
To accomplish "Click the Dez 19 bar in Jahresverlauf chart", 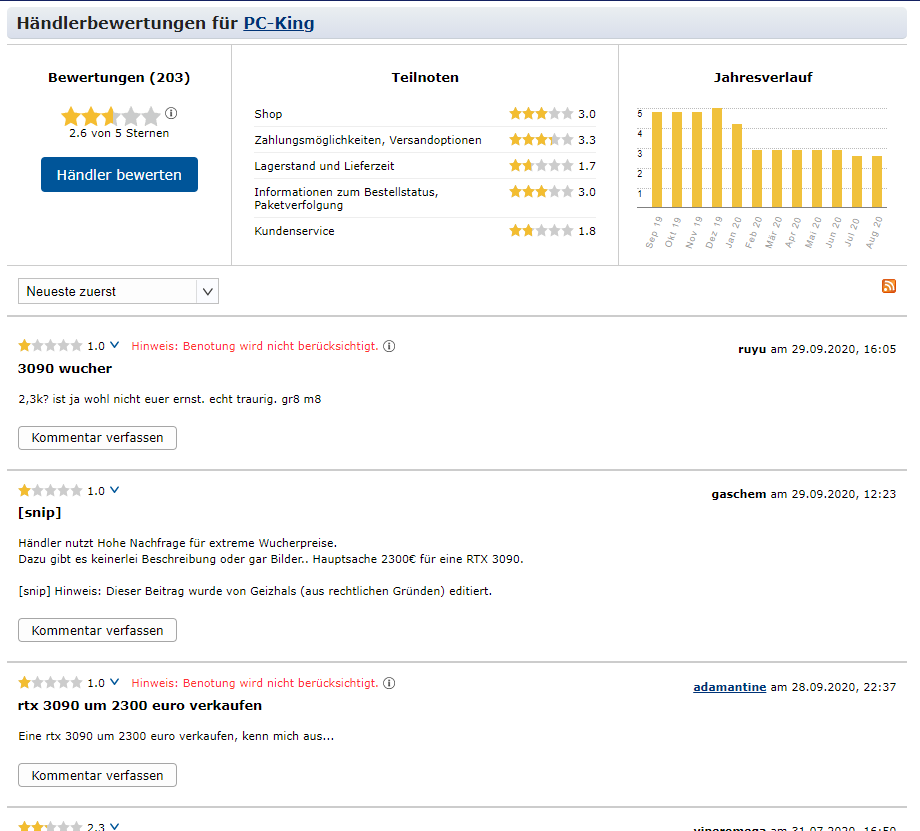I will click(x=717, y=157).
